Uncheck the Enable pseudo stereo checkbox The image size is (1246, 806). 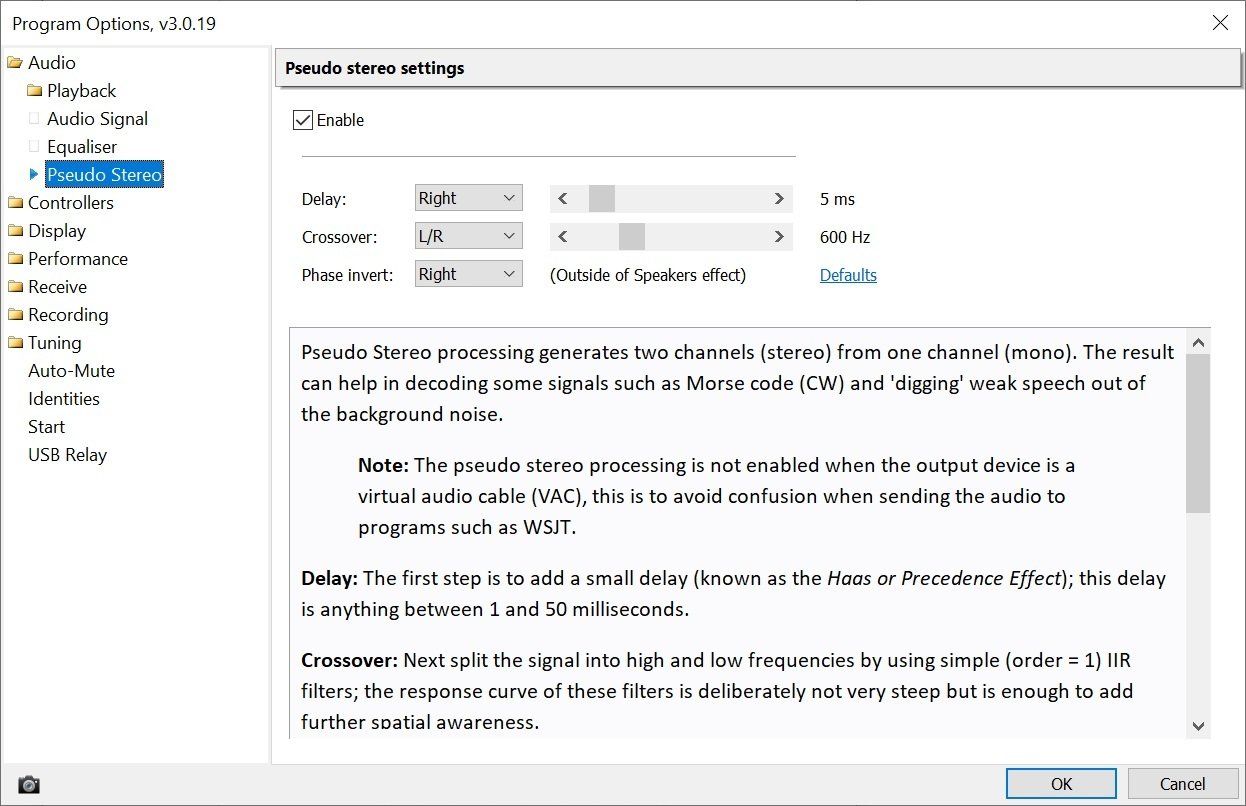tap(303, 120)
